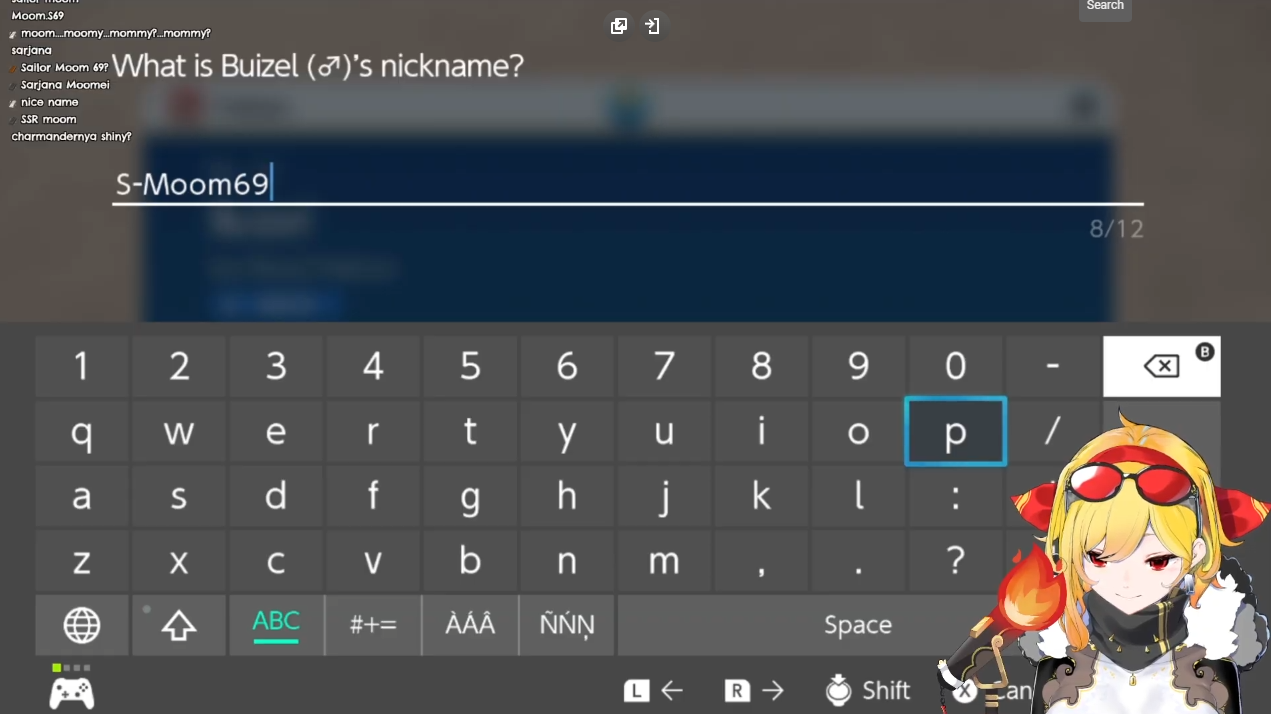The height and width of the screenshot is (714, 1271).
Task: Tap the b key
Action: [470, 561]
